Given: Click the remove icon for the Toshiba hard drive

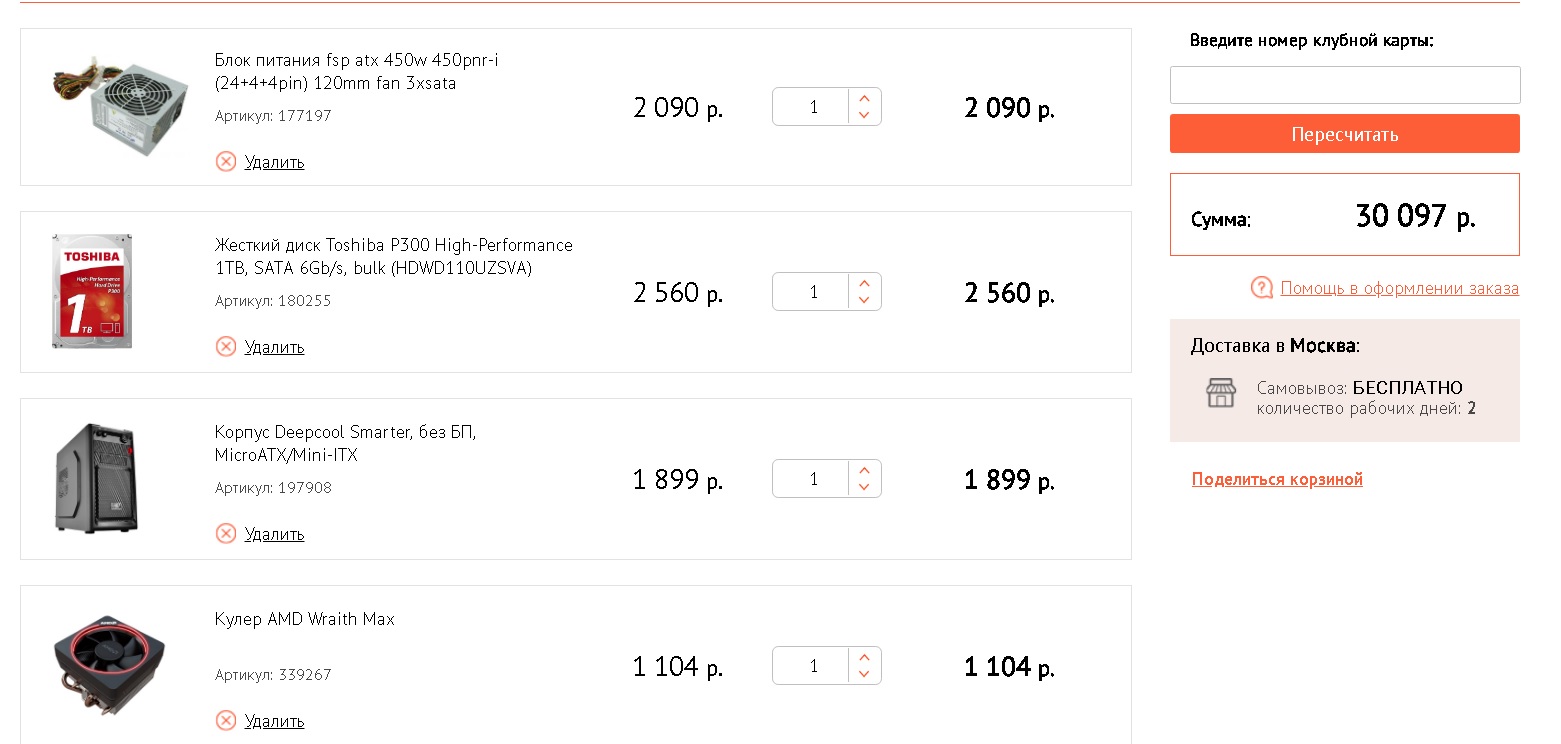Looking at the screenshot, I should pos(226,347).
